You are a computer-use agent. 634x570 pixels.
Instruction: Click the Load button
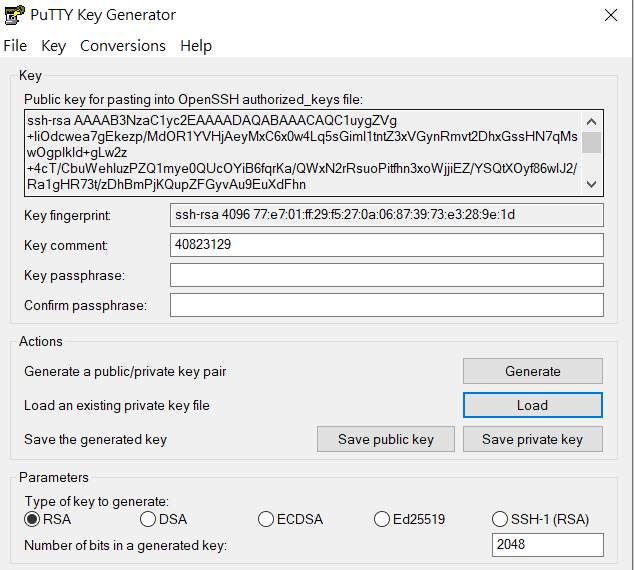[x=533, y=405]
